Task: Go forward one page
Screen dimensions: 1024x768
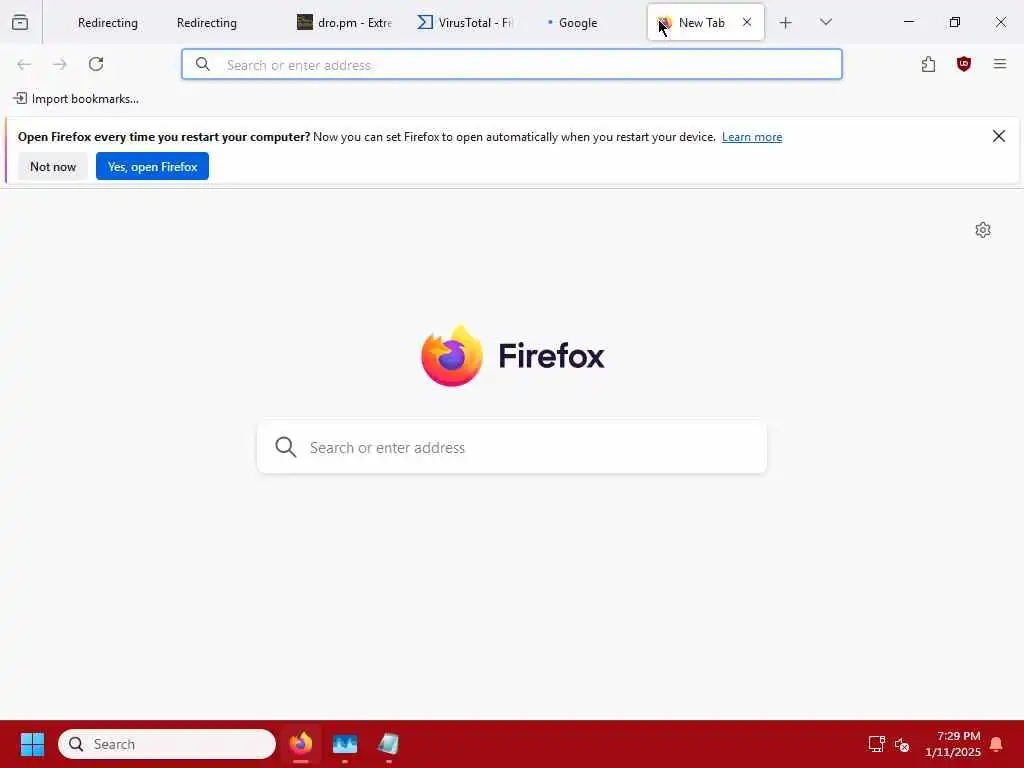Action: (x=60, y=64)
